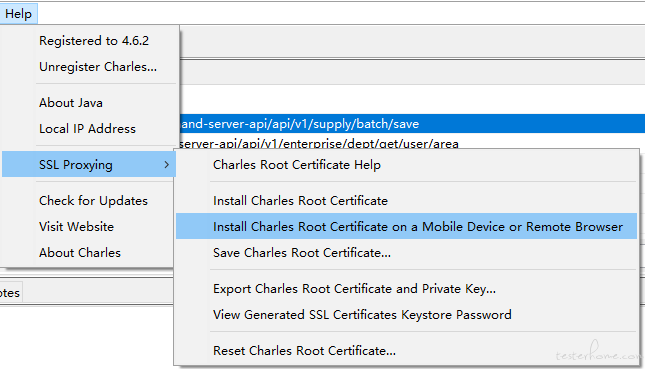Switch to the partially visible Notes tab
This screenshot has height=369, width=645.
point(10,293)
